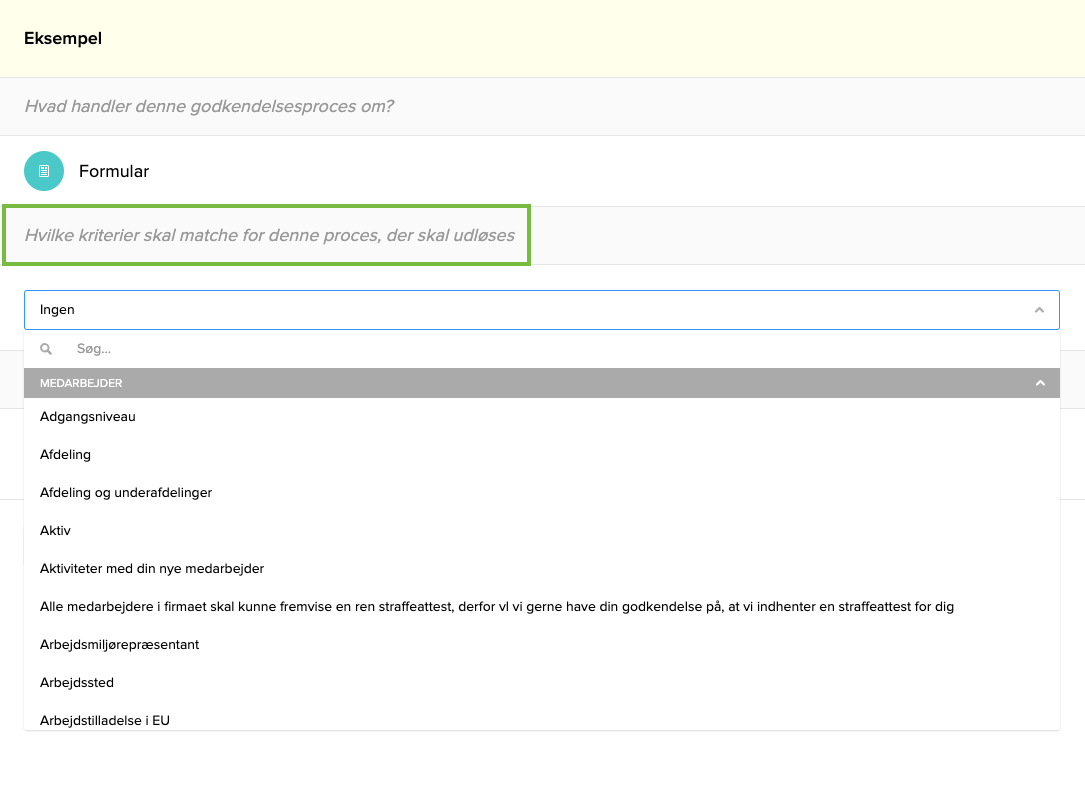Select the Aktiv criterion
Viewport: 1085px width, 794px height.
click(x=55, y=530)
